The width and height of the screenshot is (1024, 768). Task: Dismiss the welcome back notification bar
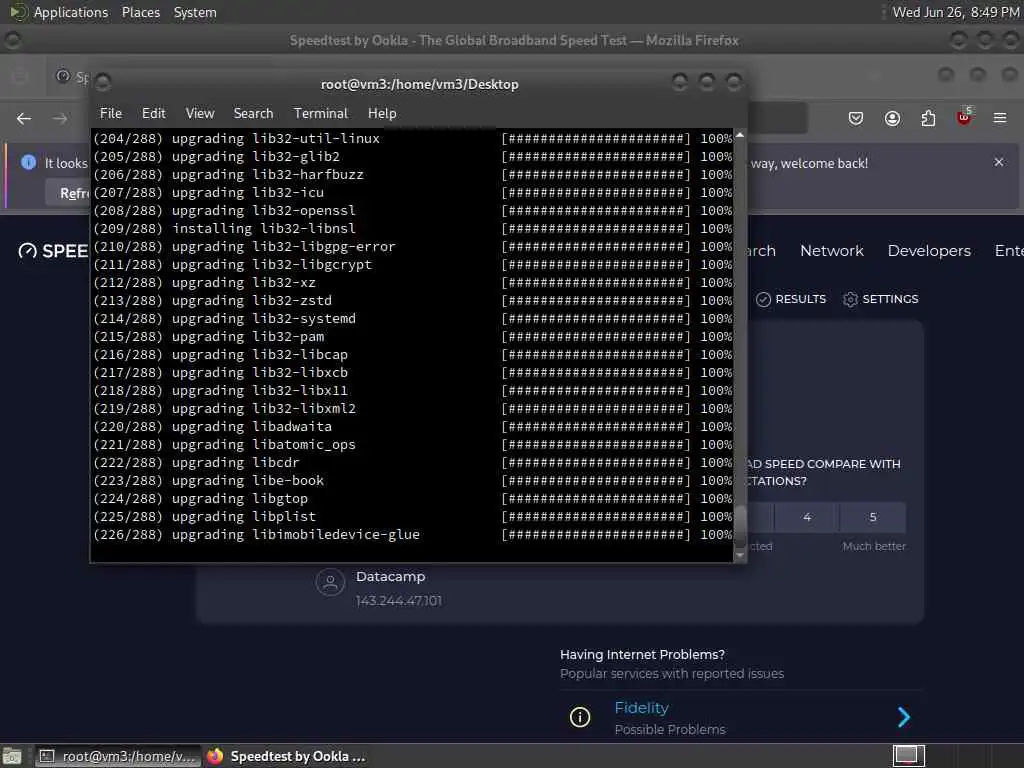pyautogui.click(x=999, y=162)
